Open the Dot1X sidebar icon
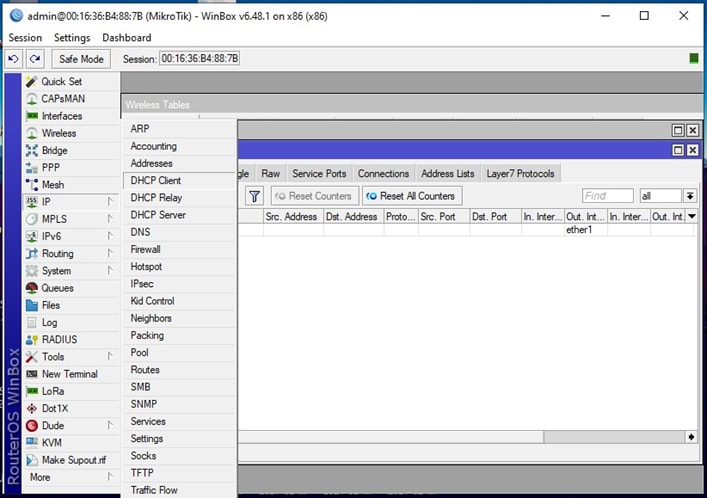The image size is (707, 498). click(x=32, y=408)
